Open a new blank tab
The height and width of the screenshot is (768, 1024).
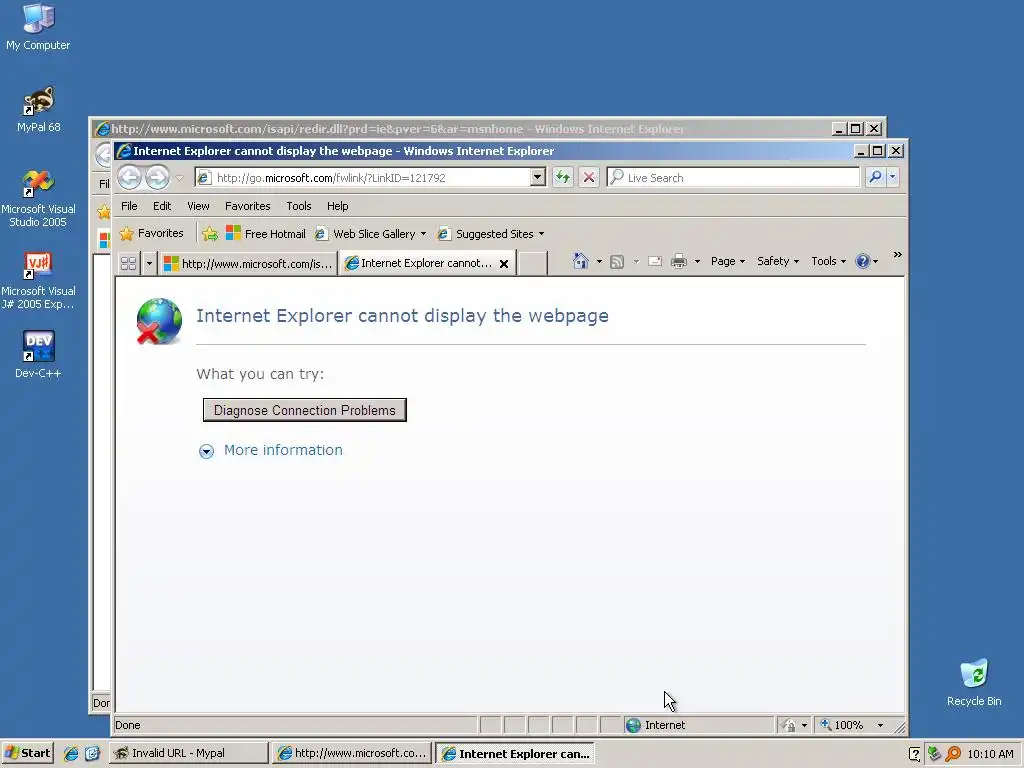point(533,264)
